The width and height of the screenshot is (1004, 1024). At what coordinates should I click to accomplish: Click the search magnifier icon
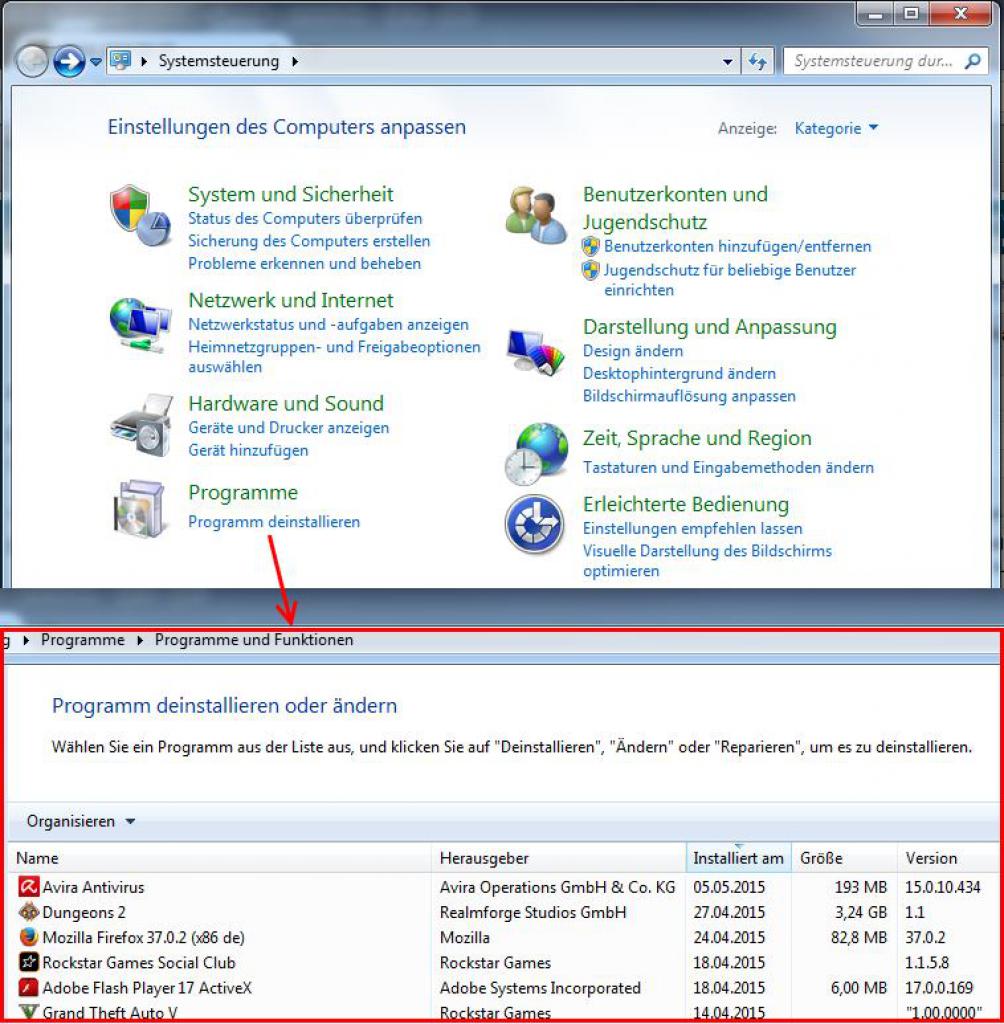click(973, 61)
